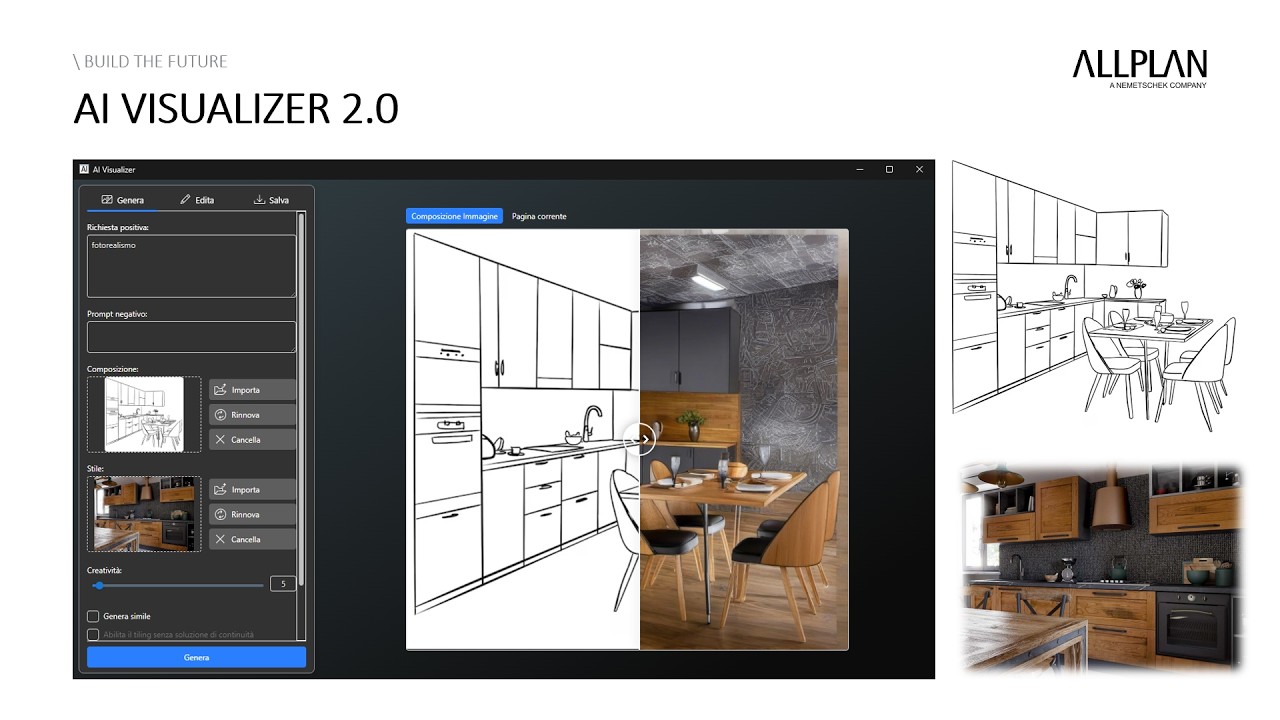Minimize the AI Visualizer window
Screen dimensions: 1280x720
tap(860, 170)
